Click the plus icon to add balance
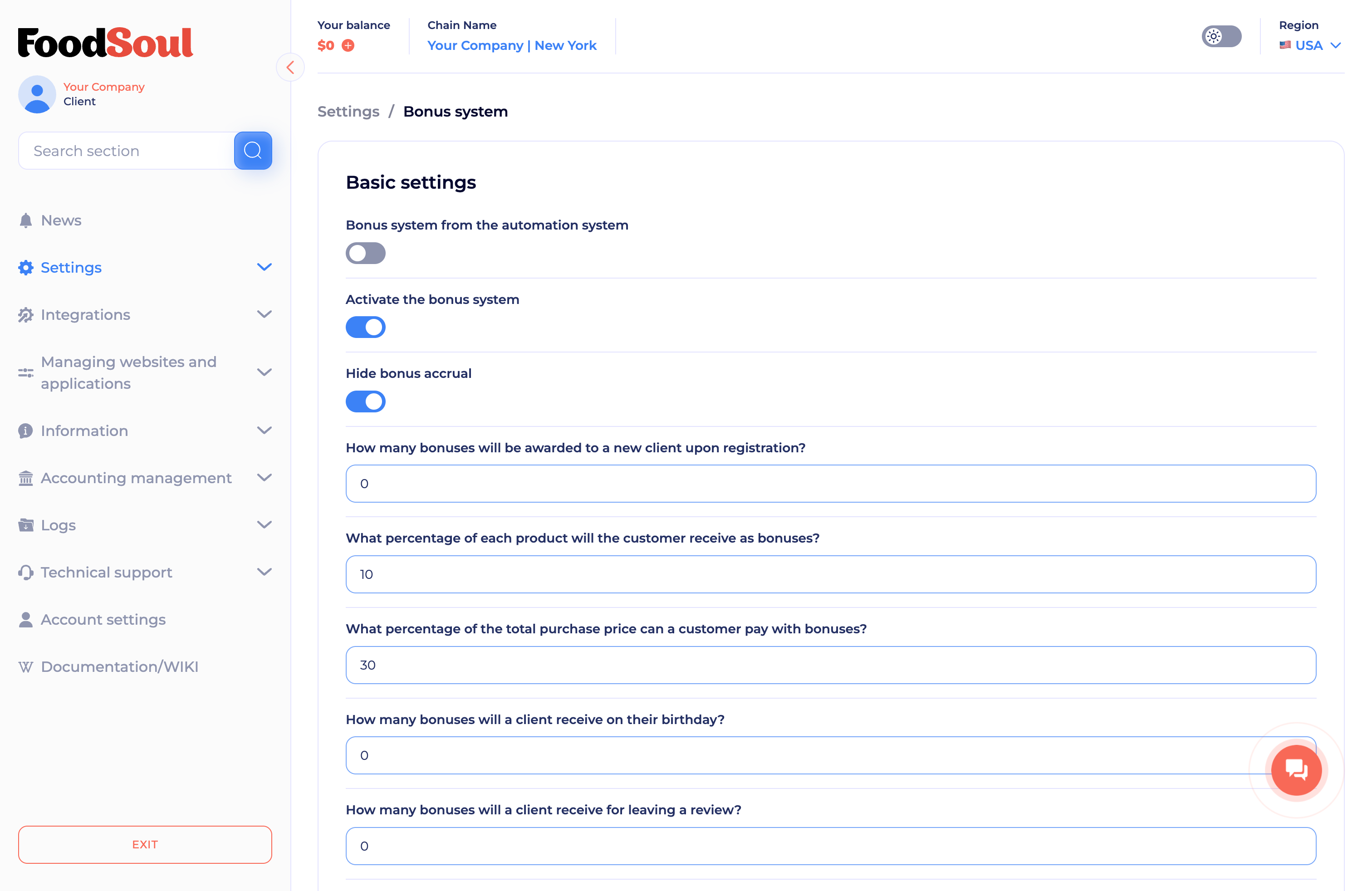This screenshot has height=891, width=1372. pyautogui.click(x=348, y=45)
